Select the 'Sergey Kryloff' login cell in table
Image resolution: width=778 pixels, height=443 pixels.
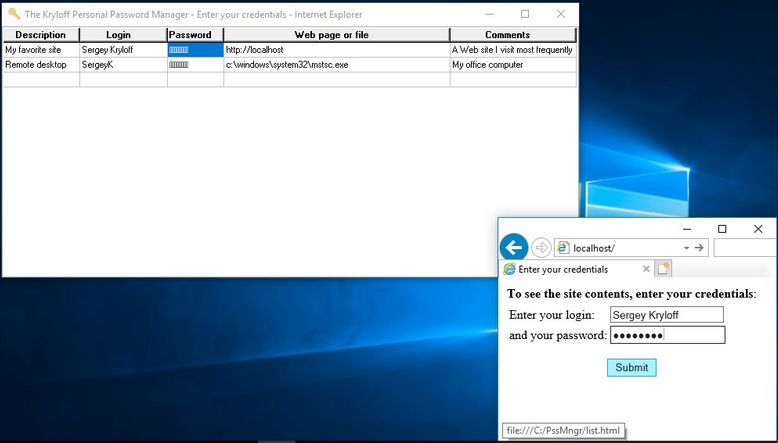124,50
